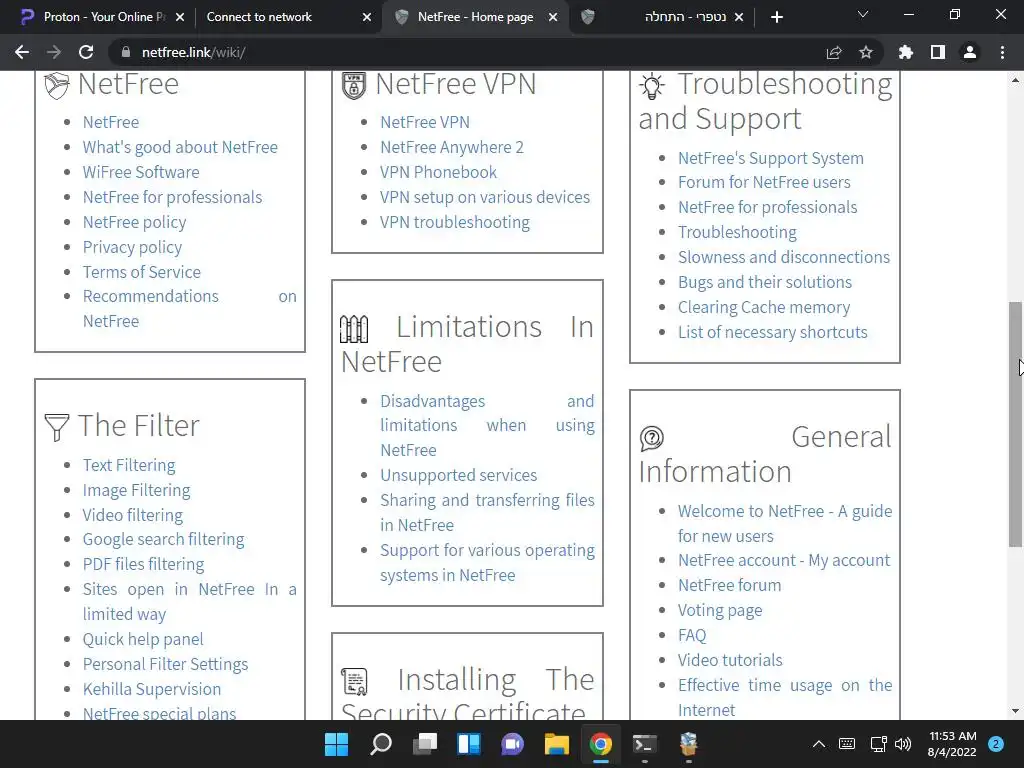Open NetFree Anywhere 2 link
This screenshot has height=768, width=1024.
(452, 147)
